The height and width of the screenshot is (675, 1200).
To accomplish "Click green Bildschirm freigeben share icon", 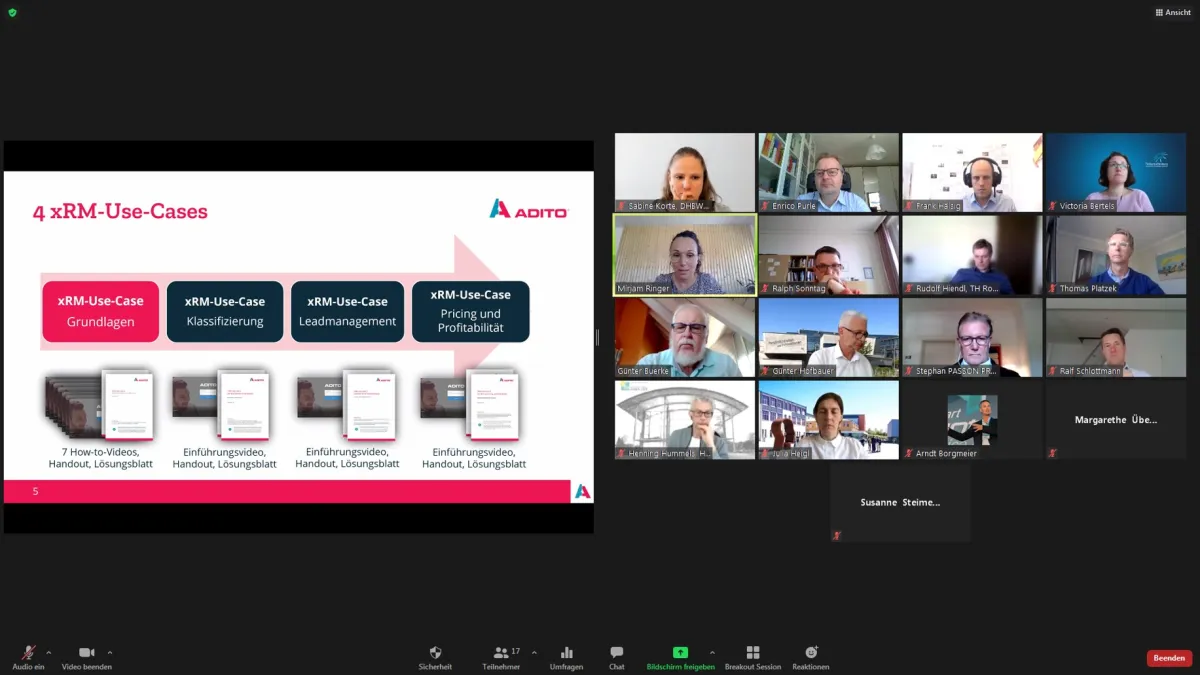I will pos(680,653).
